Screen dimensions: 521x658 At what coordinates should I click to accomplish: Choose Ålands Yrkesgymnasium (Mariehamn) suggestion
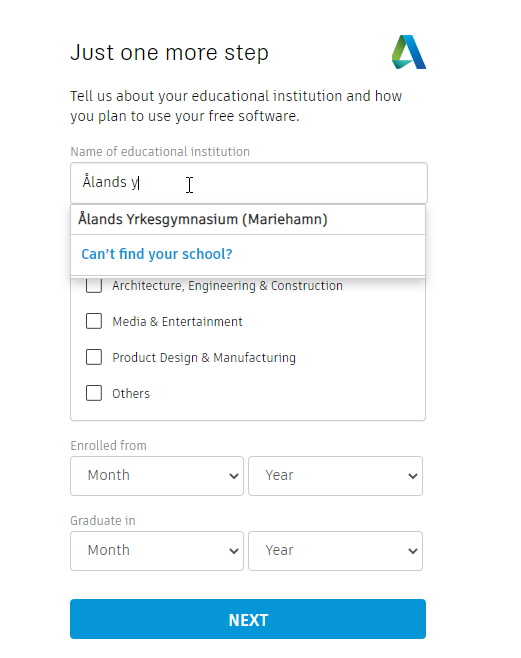[x=248, y=219]
